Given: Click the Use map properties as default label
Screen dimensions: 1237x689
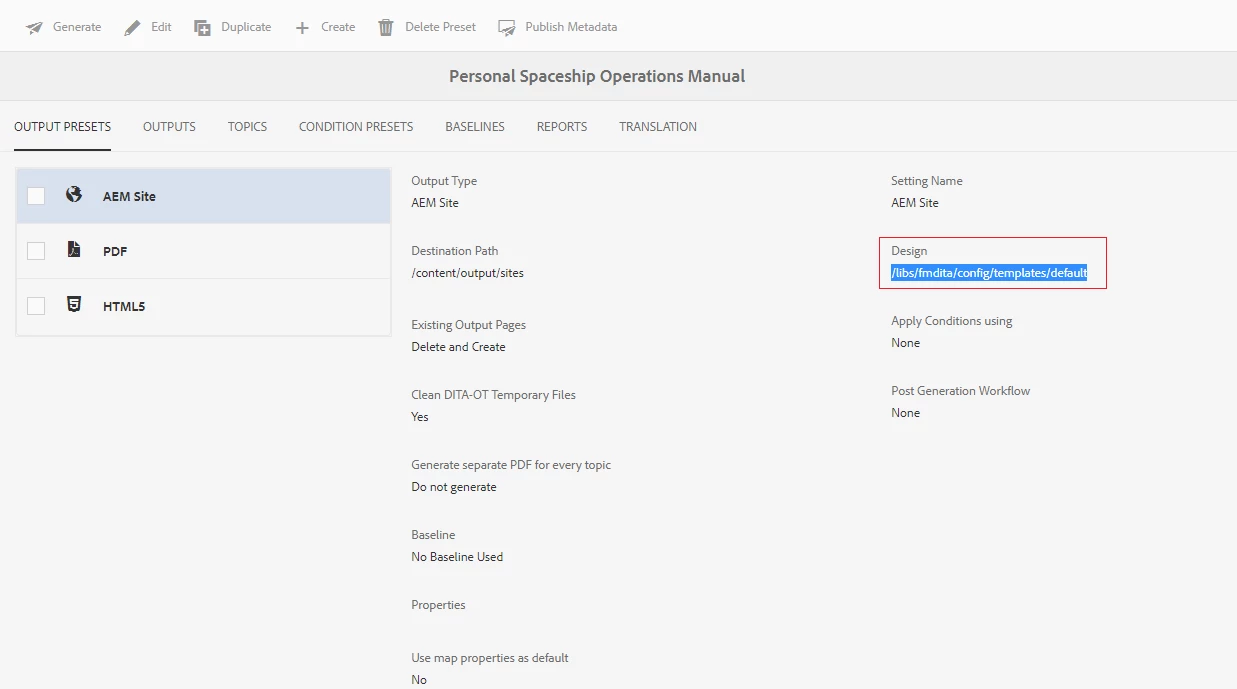Looking at the screenshot, I should pos(490,658).
